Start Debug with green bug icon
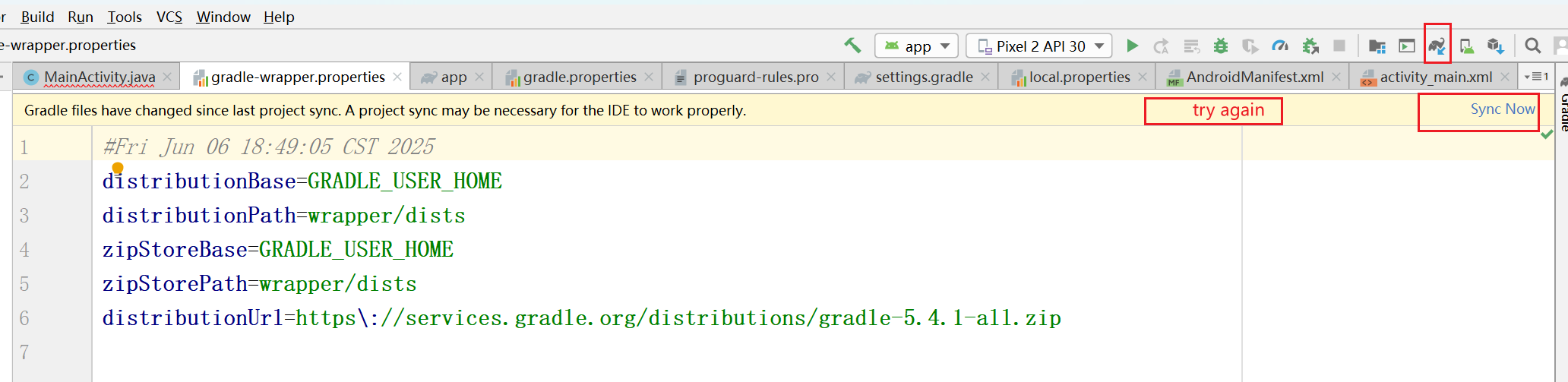This screenshot has height=382, width=1568. [1221, 46]
